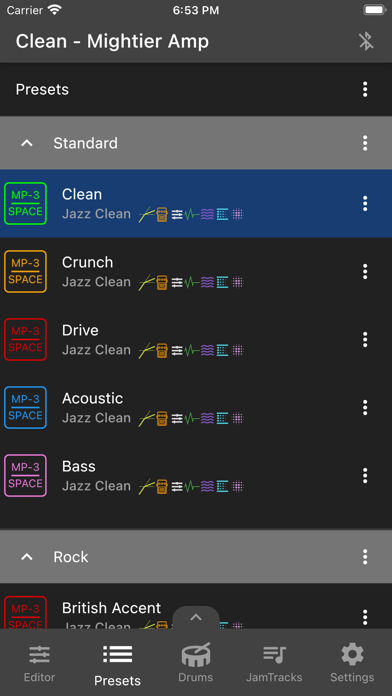Screen dimensions: 392x696
Task: Expand the bottom pull-up handle chevron
Action: [196, 617]
